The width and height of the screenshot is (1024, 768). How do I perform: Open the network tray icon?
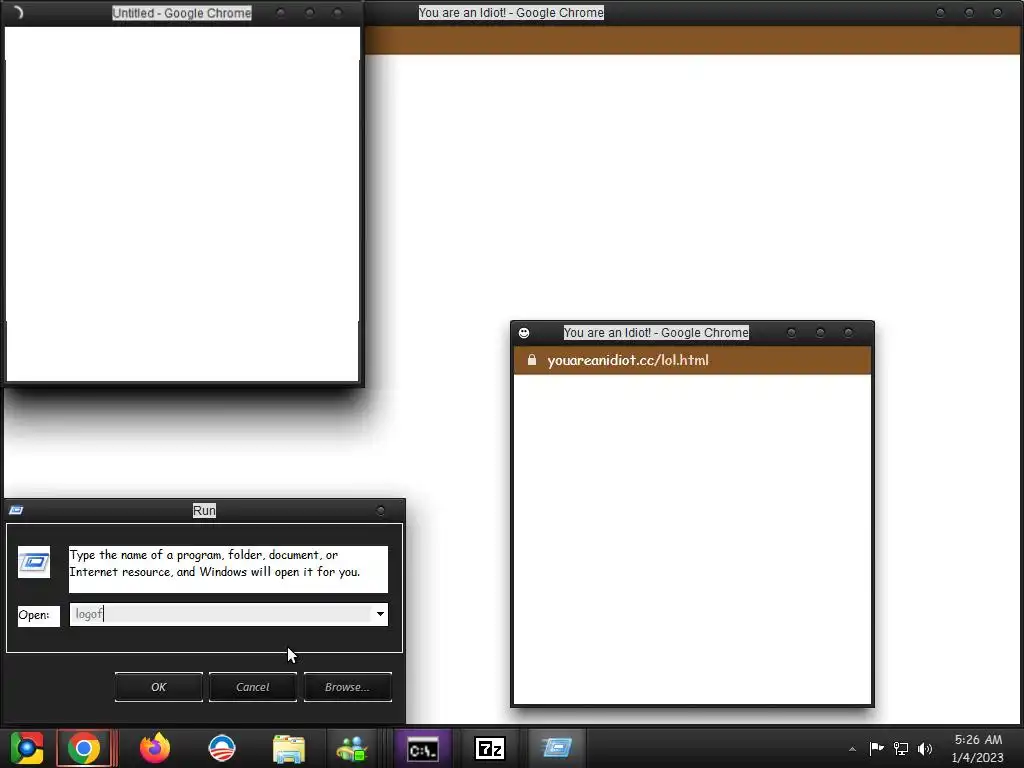901,748
